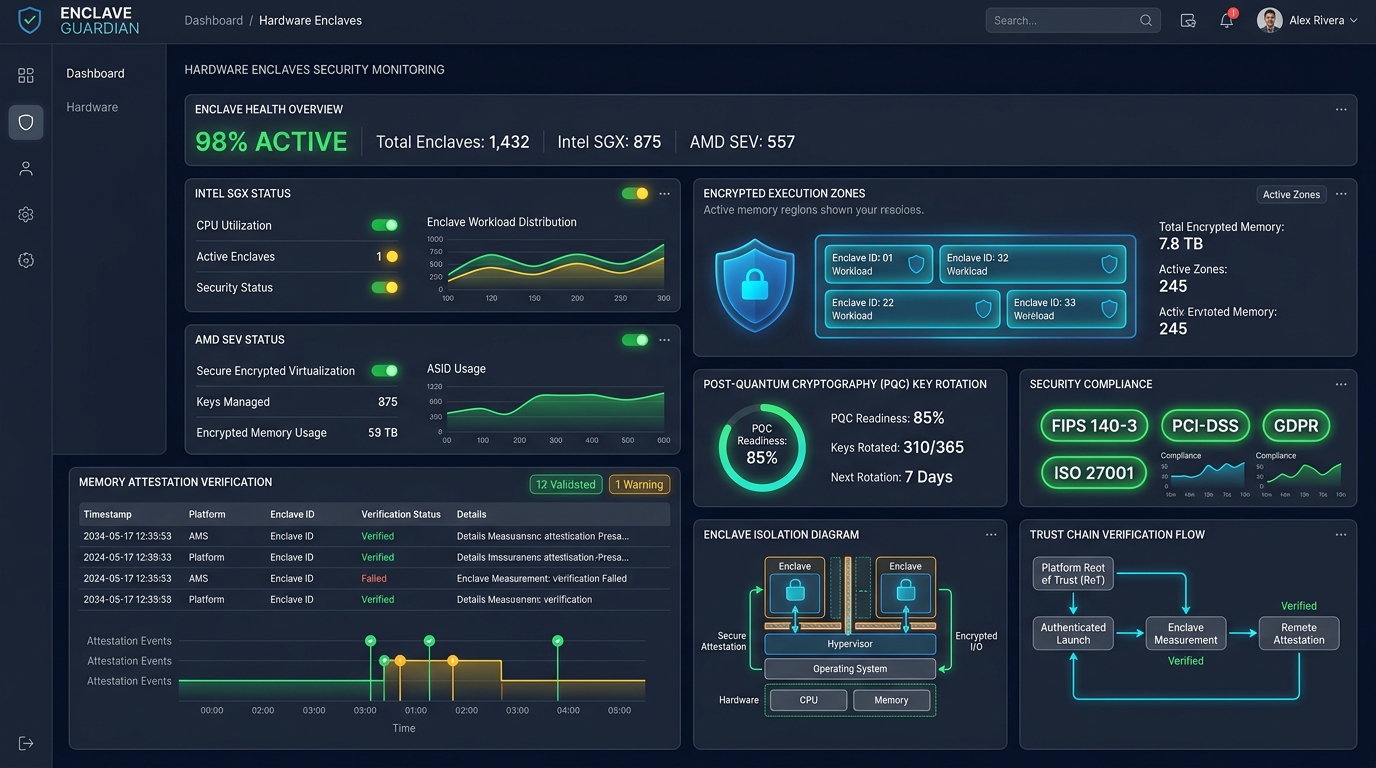Click the sidebar gear icon with swirl center
Image resolution: width=1376 pixels, height=768 pixels.
pos(26,260)
